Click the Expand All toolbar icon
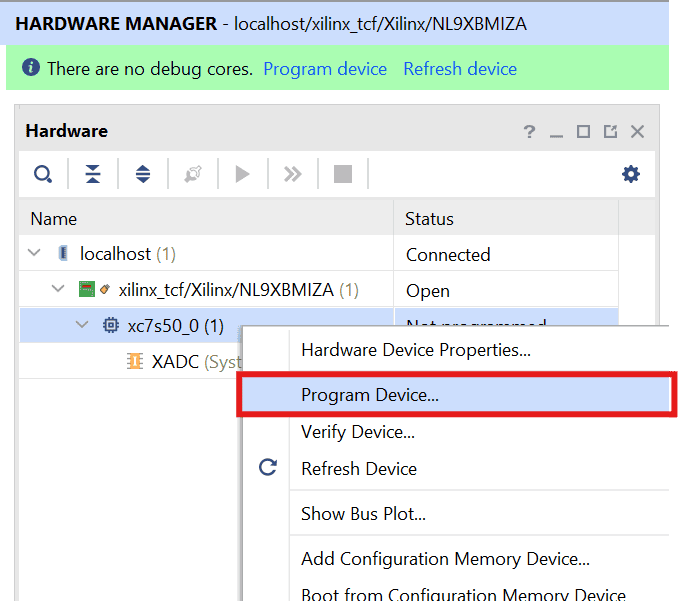The width and height of the screenshot is (678, 601). (x=143, y=174)
